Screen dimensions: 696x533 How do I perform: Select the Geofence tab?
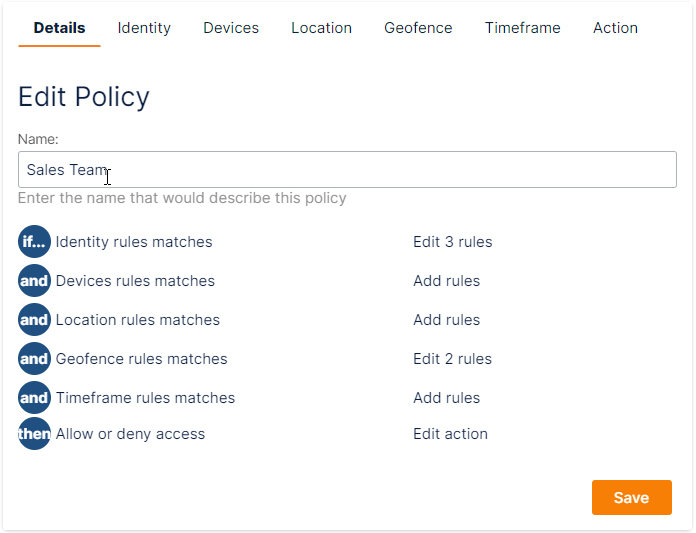click(418, 28)
